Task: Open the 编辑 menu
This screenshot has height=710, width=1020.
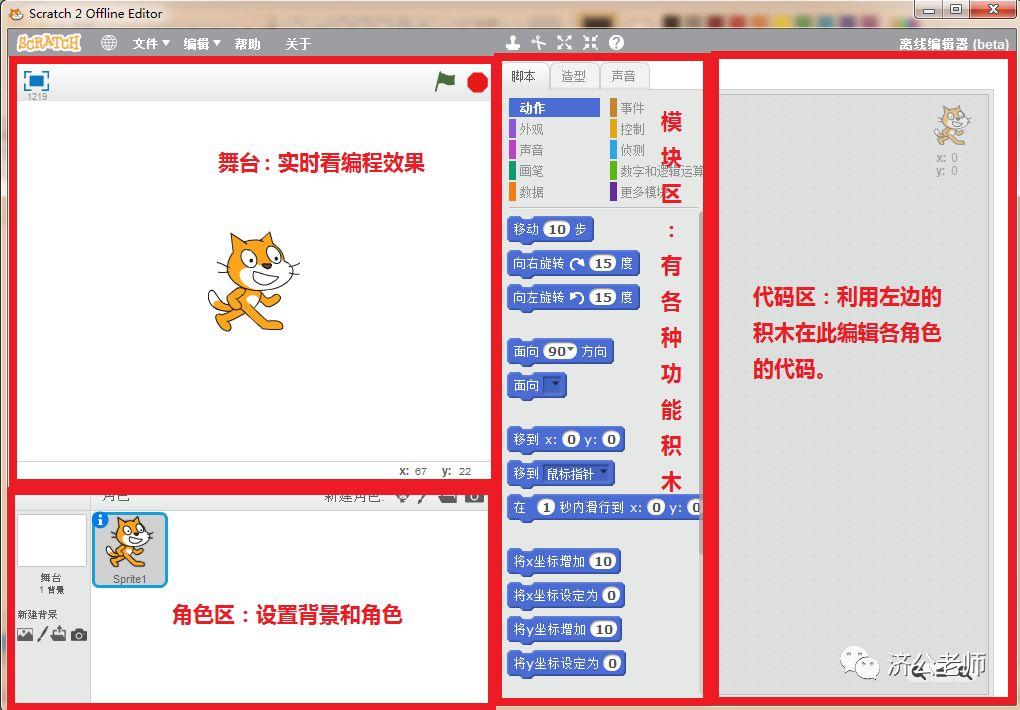Action: 202,44
